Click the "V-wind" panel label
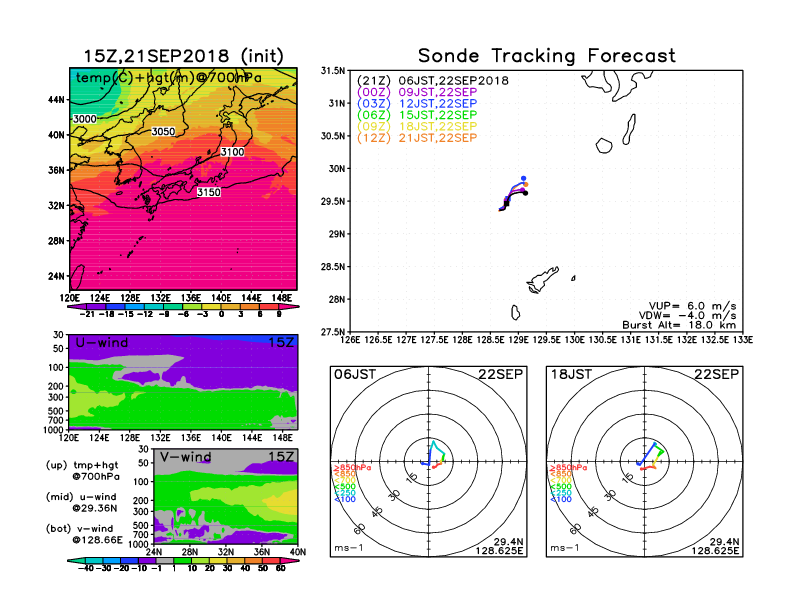792x612 pixels. (x=185, y=457)
